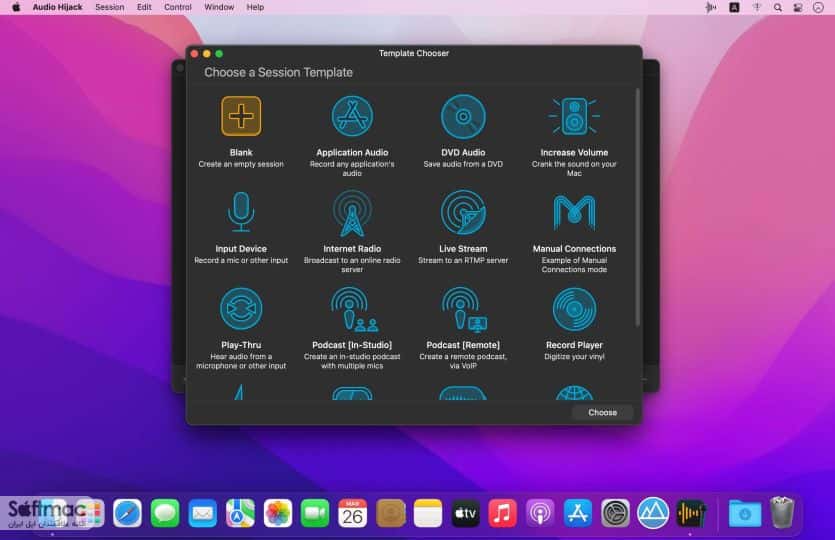Open the Siri icon in menu bar
This screenshot has width=835, height=540.
coord(818,7)
